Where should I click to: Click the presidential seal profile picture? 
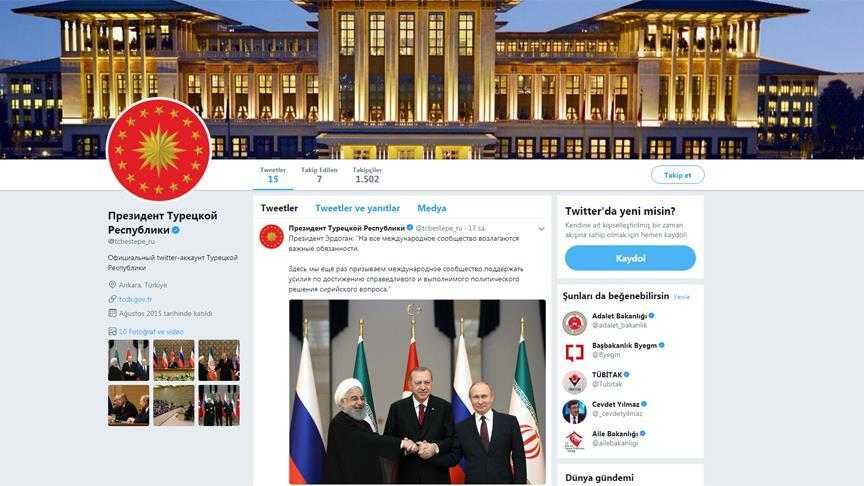point(159,150)
